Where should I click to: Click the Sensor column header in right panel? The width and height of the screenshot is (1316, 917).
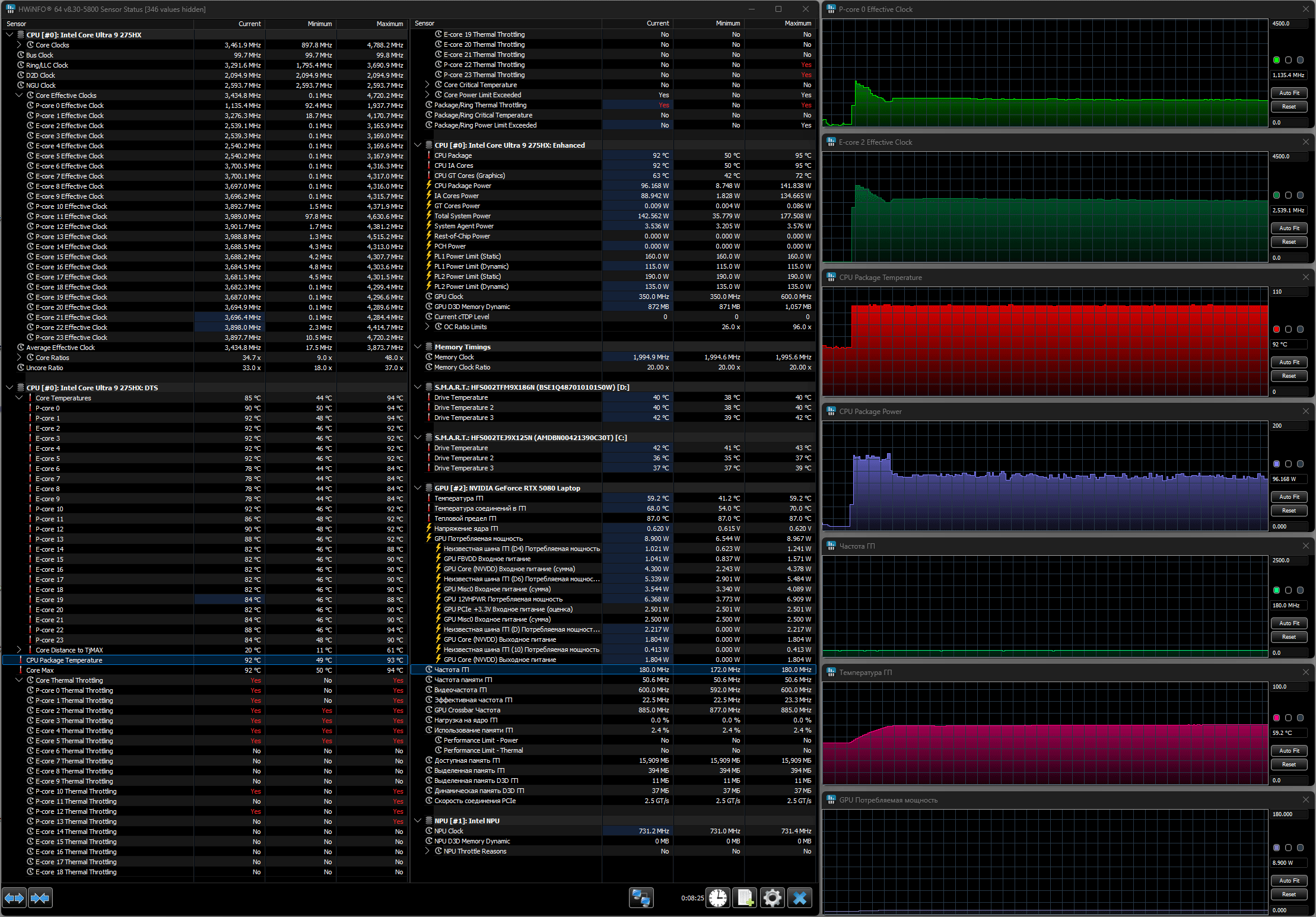click(425, 24)
